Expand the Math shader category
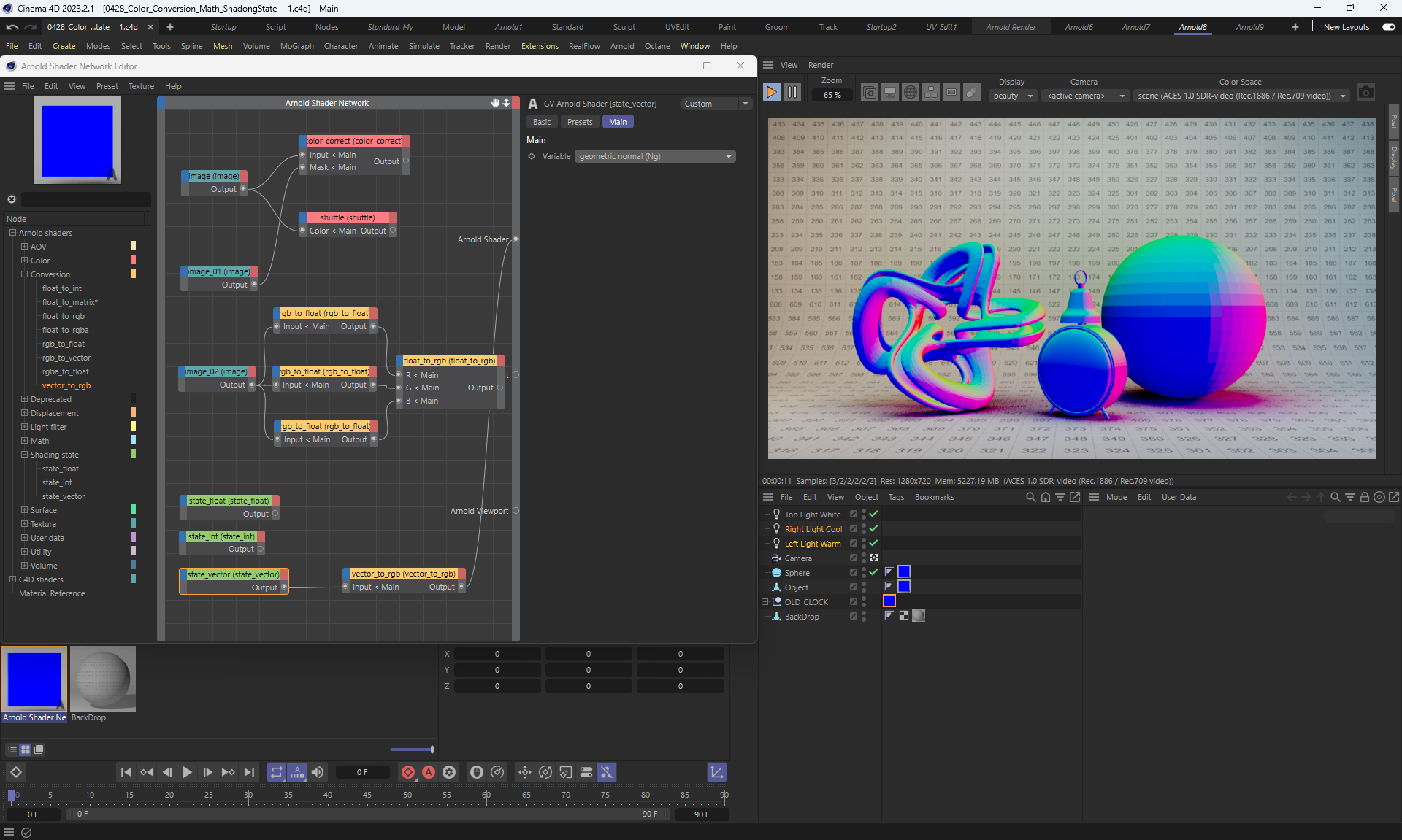The height and width of the screenshot is (840, 1402). 24,441
